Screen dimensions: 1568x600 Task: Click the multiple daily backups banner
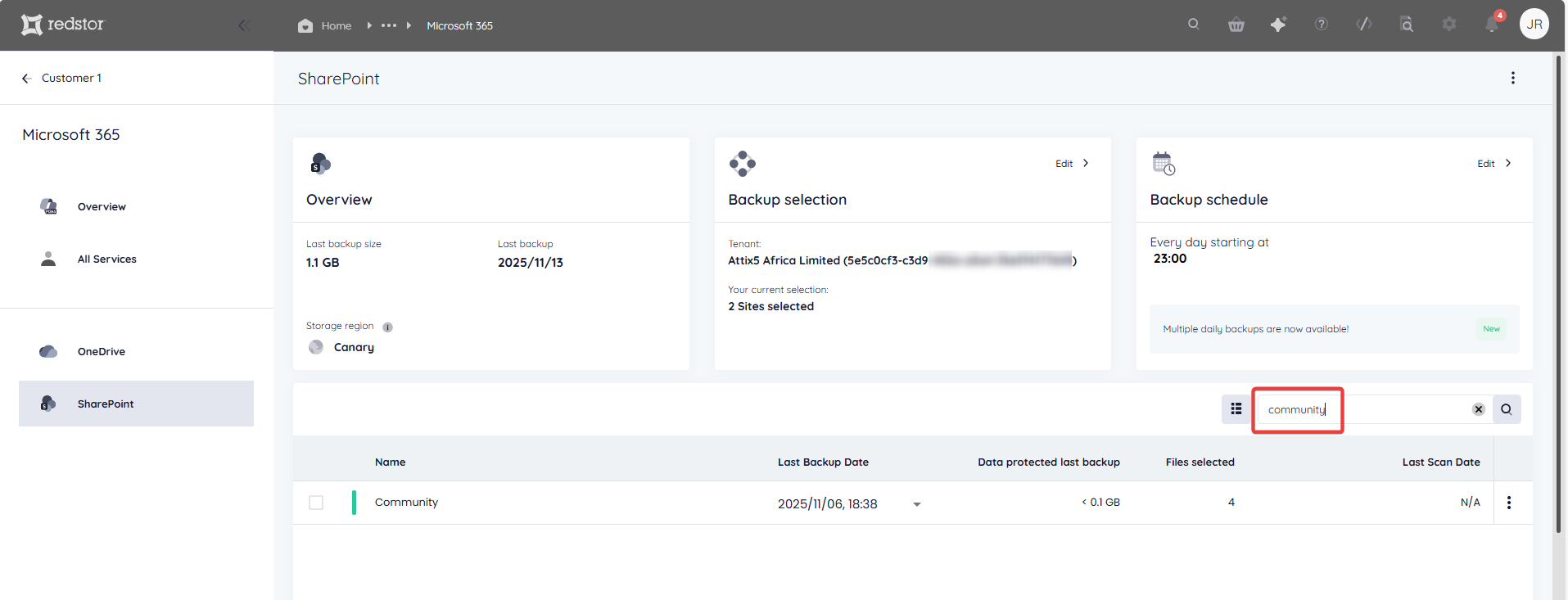pos(1334,329)
